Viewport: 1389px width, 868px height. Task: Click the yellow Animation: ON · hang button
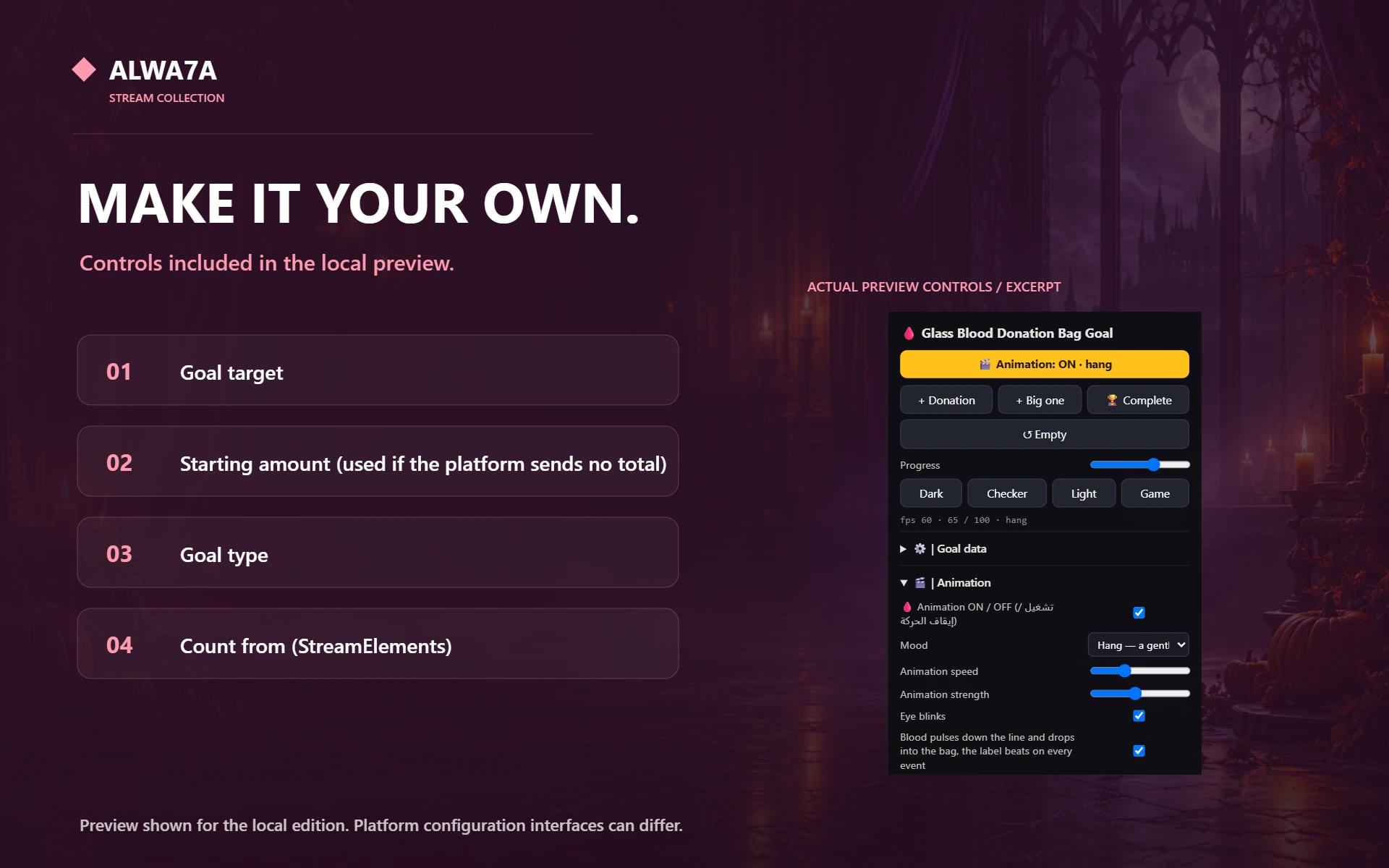(1044, 365)
